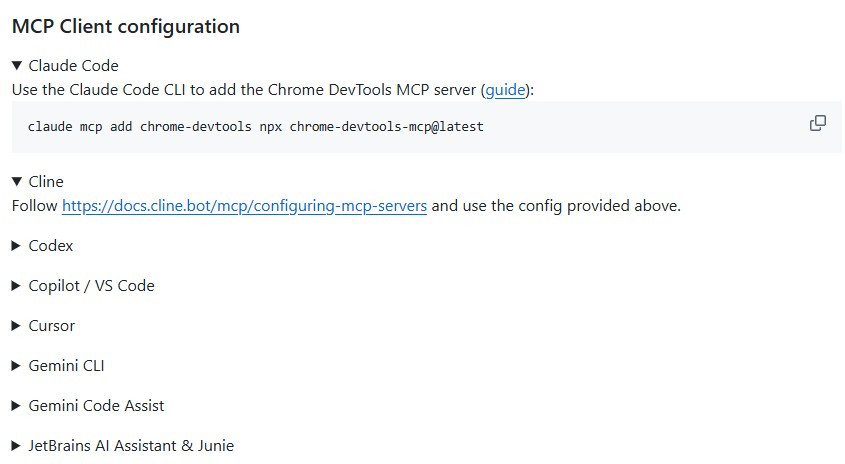Viewport: 845px width, 464px height.
Task: Collapse the Cline section
Action: pyautogui.click(x=46, y=182)
